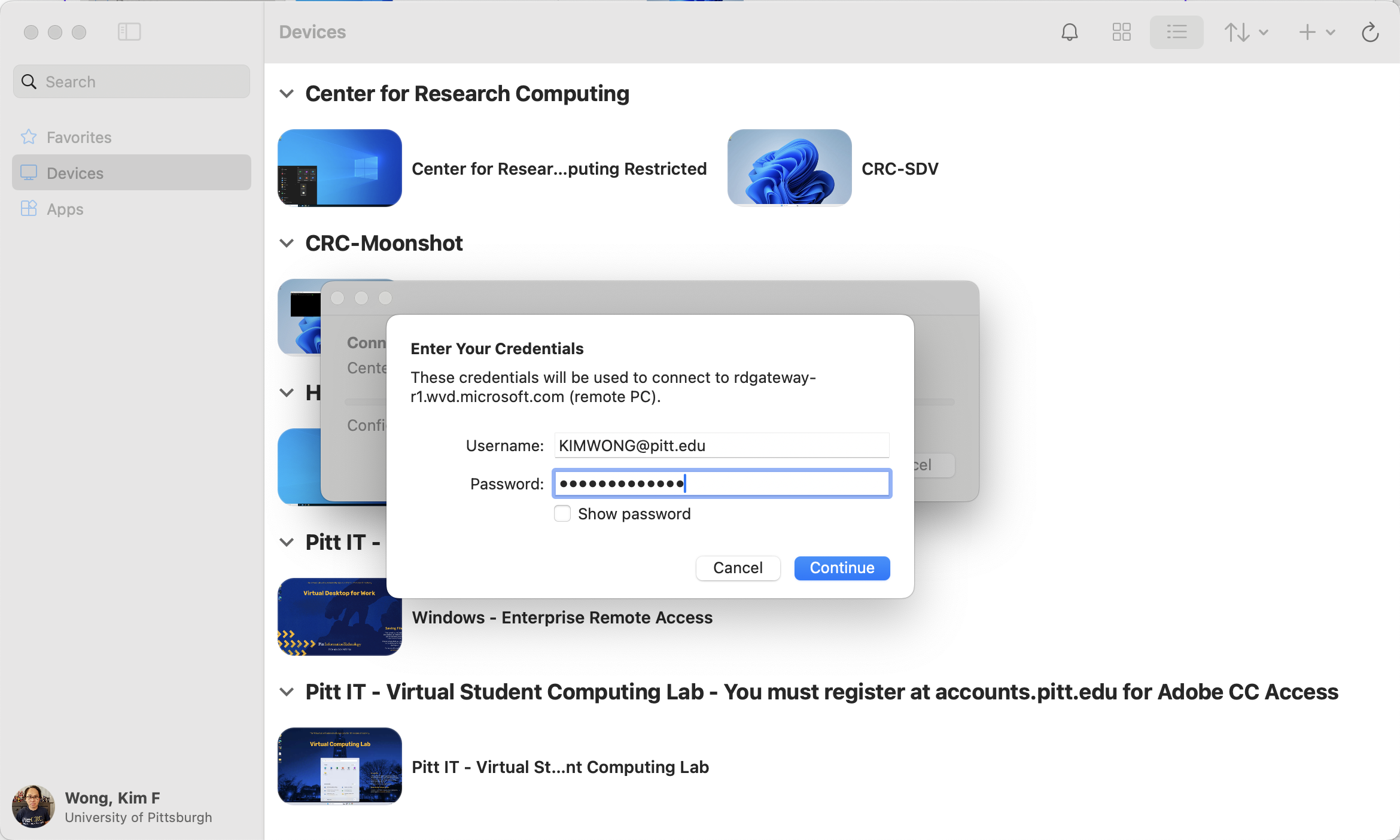Expand the CRC-Moonshot section
This screenshot has width=1400, height=840.
287,242
